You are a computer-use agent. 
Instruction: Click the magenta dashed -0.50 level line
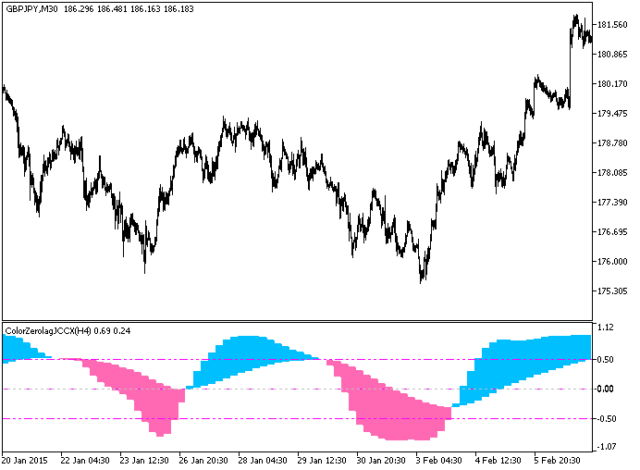pos(250,419)
